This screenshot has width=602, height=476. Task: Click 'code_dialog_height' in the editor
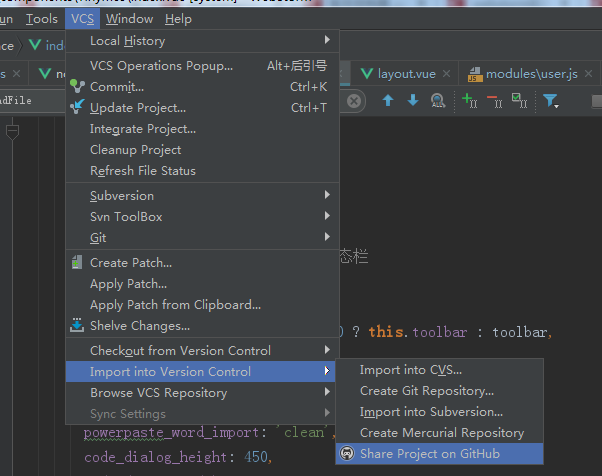(x=157, y=457)
